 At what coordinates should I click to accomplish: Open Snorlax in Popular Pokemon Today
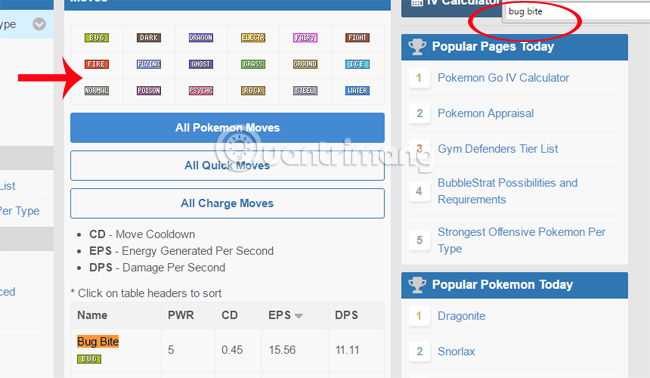pos(456,351)
